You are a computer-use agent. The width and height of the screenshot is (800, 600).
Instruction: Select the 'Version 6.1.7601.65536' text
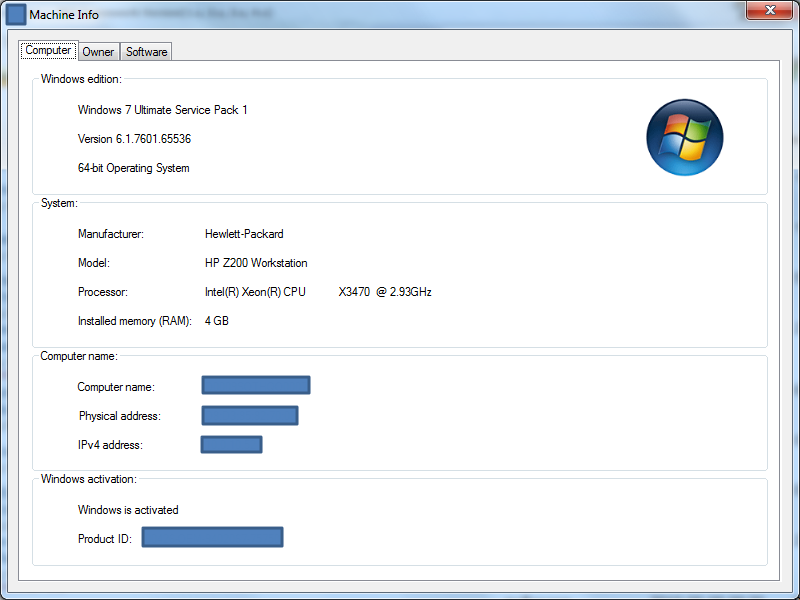[134, 139]
